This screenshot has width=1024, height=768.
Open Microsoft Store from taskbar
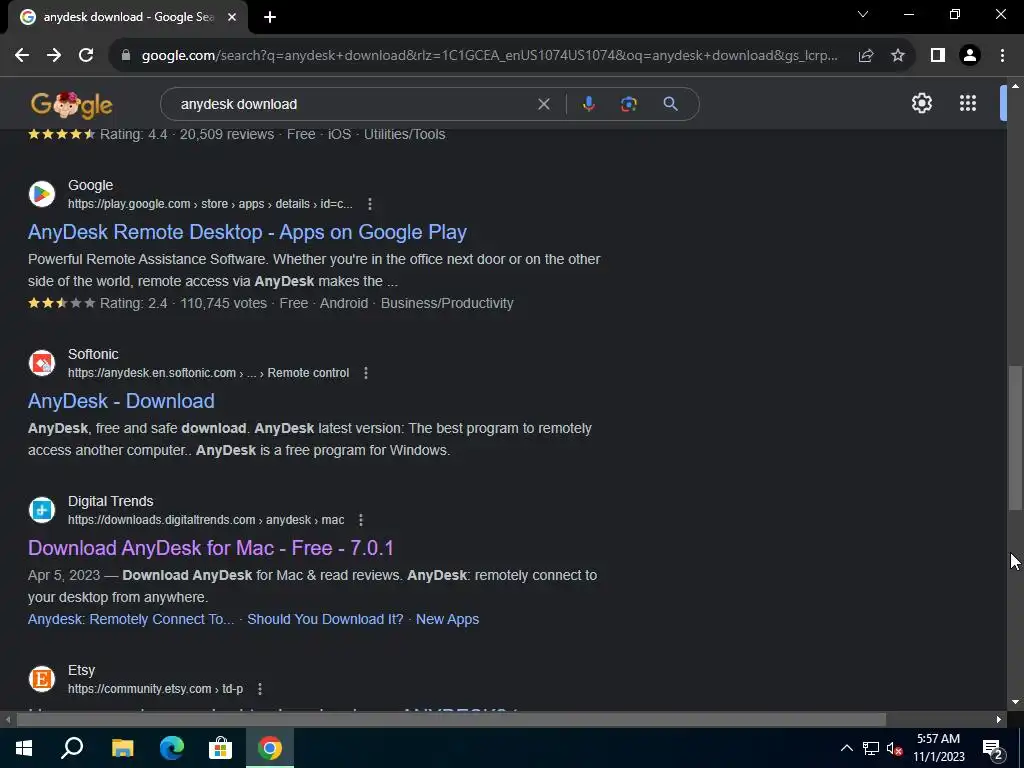tap(221, 748)
